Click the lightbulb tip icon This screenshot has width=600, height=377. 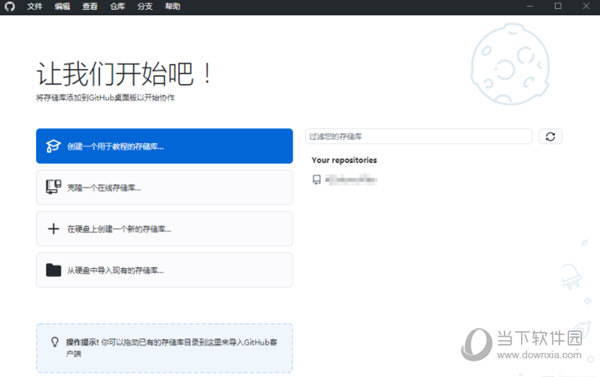(55, 342)
